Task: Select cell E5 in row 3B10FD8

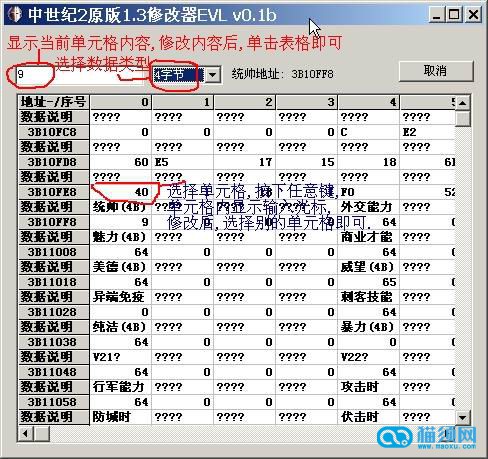Action: click(183, 162)
